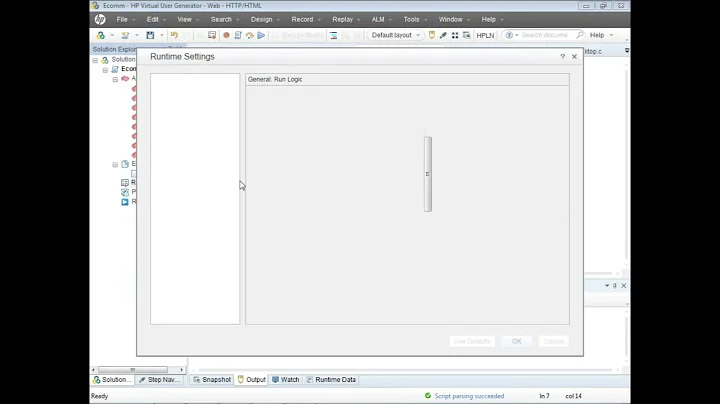Click the runtime settings toolbar icon beside record
Screen dimensions: 720x404
212,35
